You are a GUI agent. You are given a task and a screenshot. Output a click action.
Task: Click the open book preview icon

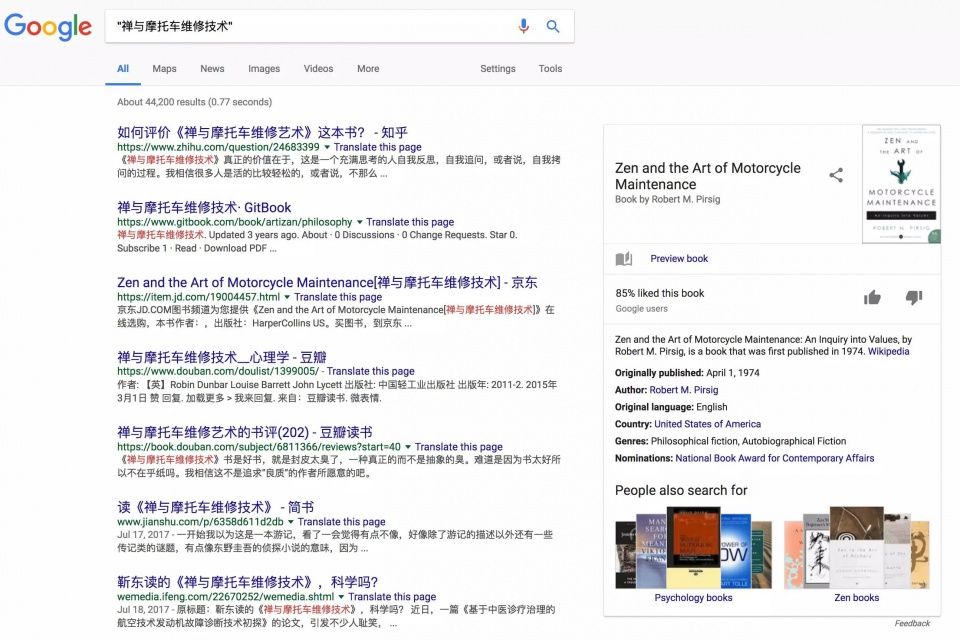click(x=624, y=258)
